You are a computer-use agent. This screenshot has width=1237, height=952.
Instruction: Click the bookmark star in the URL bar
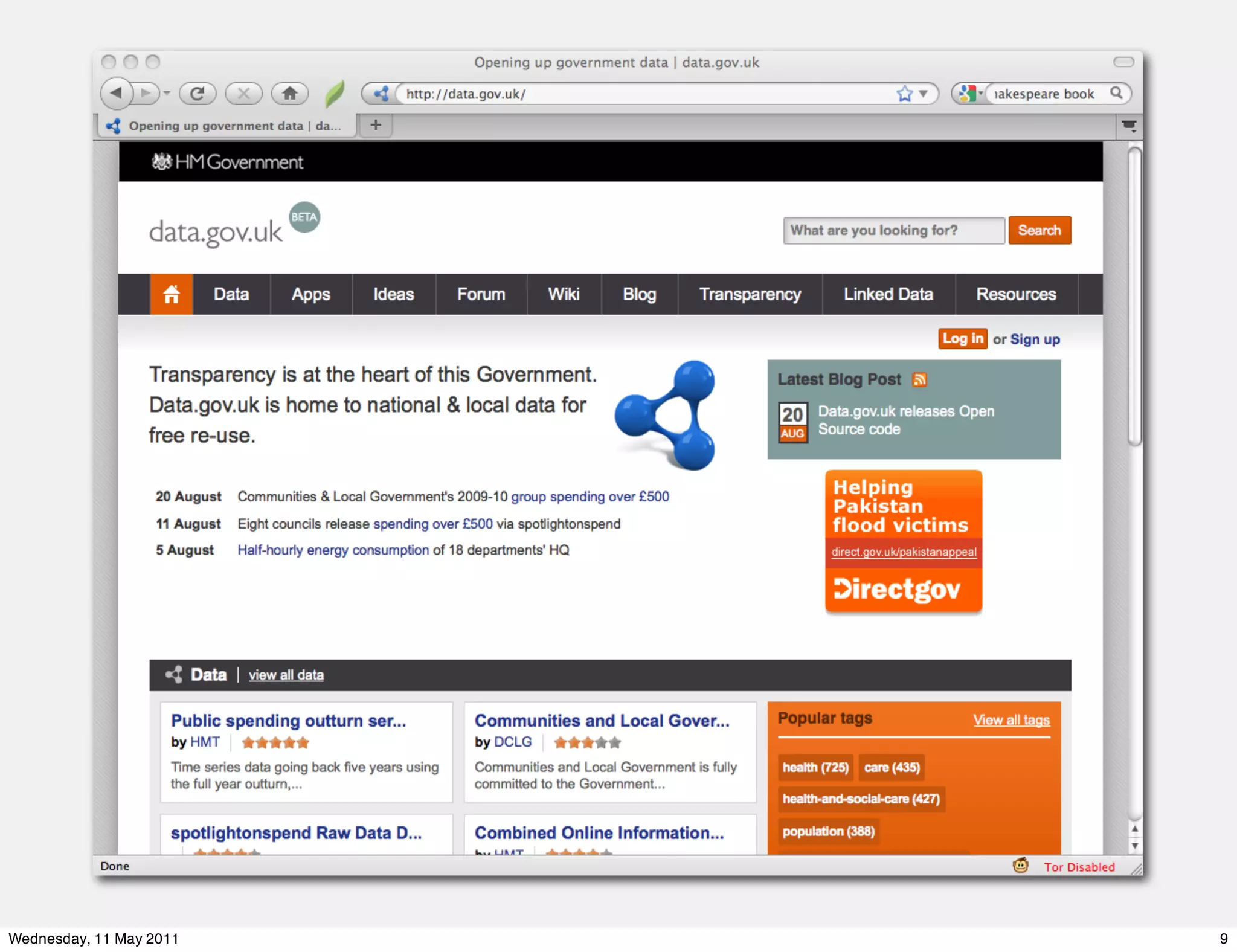904,94
